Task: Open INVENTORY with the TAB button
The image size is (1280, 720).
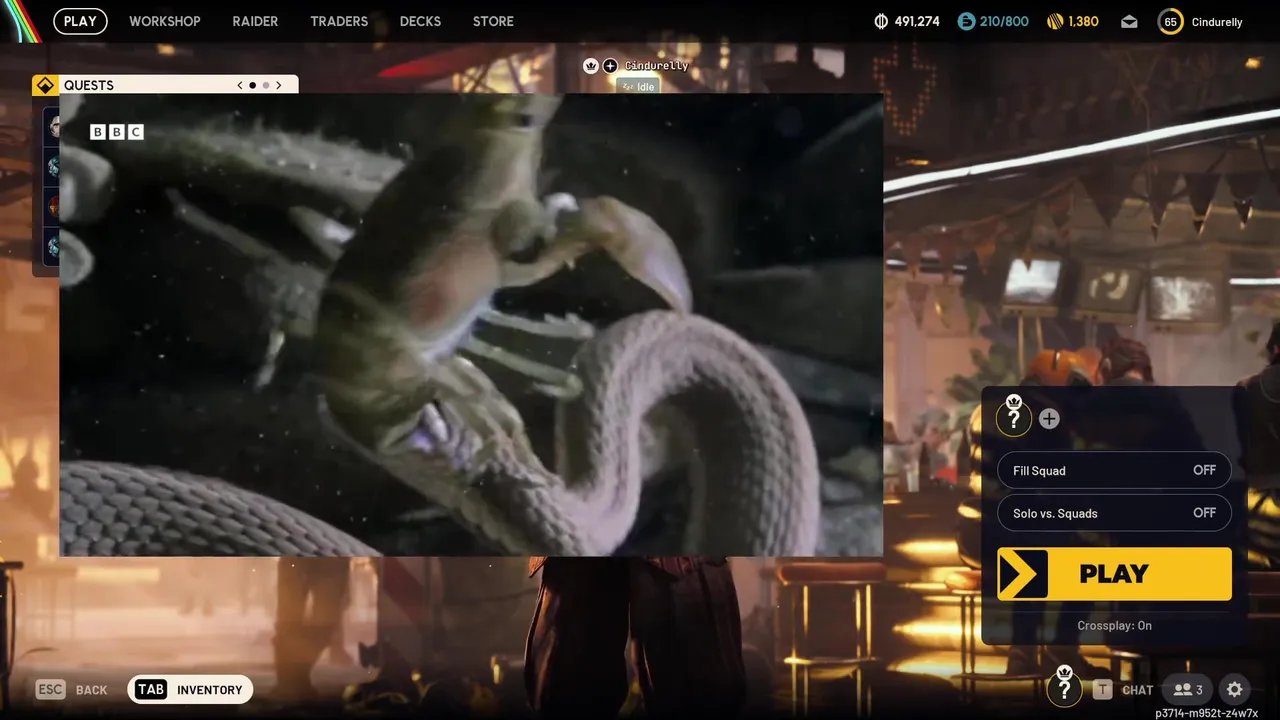Action: [x=190, y=689]
